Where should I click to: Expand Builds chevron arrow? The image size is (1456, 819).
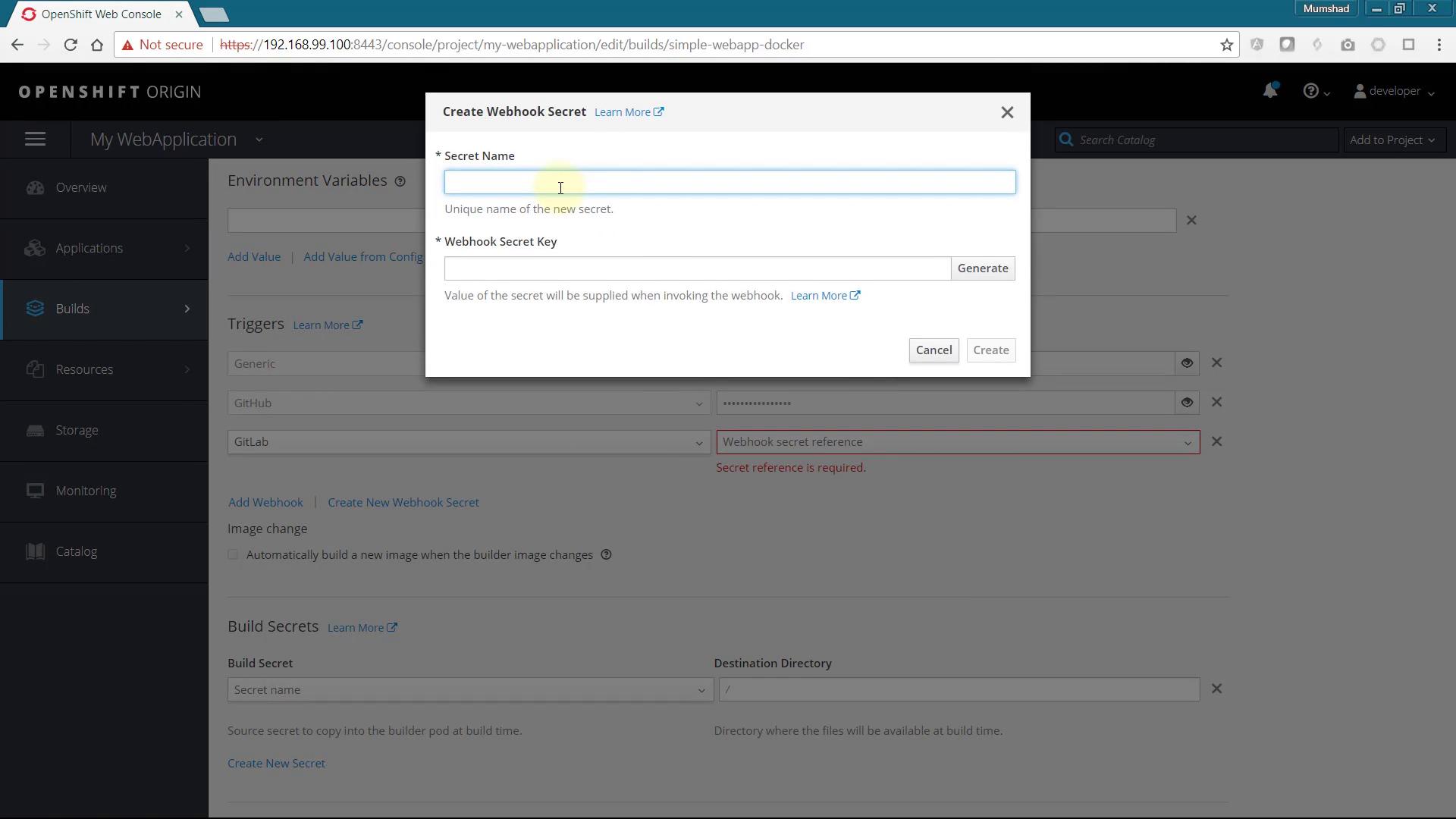coord(187,309)
